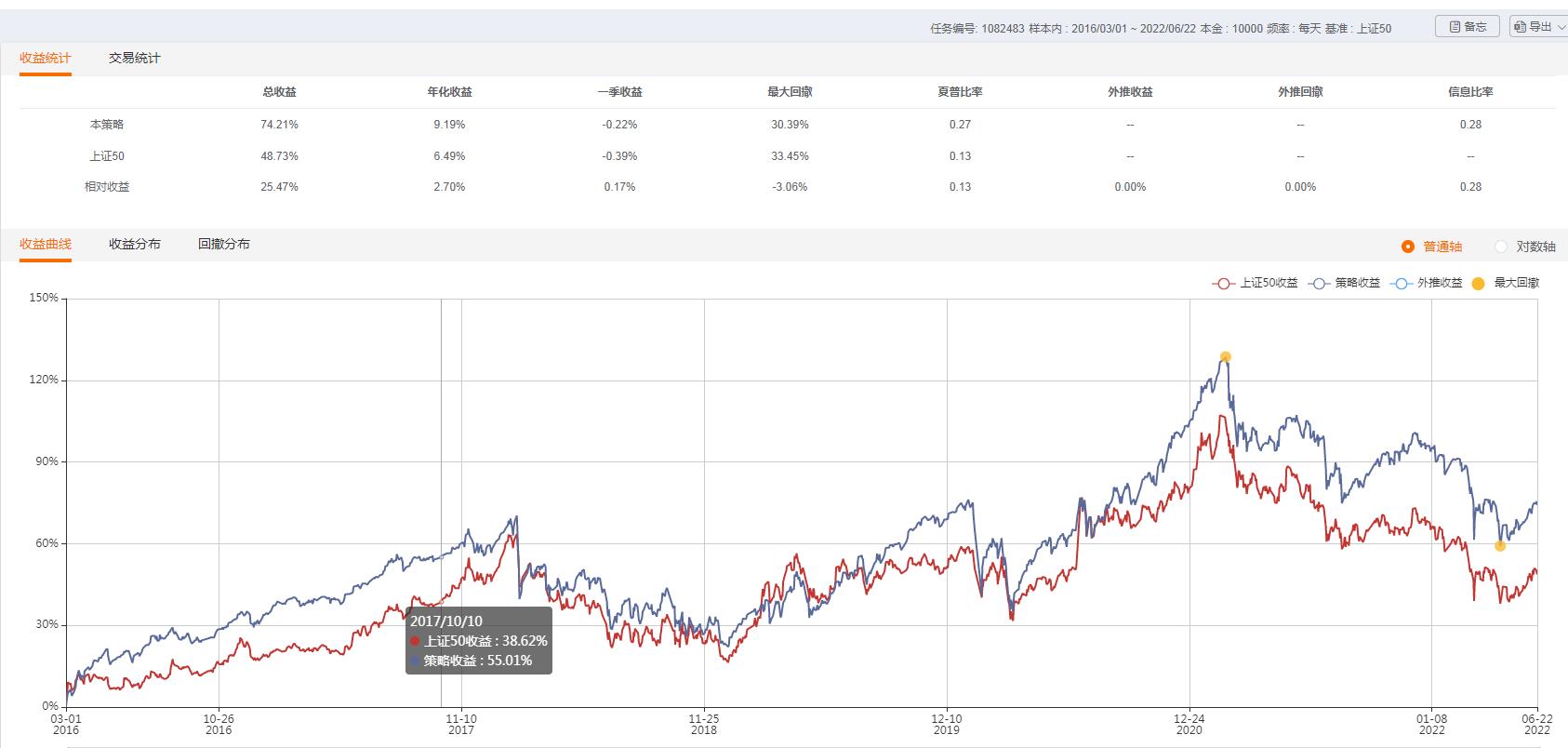Viewport: 1568px width, 748px height.
Task: Select the 收益曲线 chart tab
Action: (x=46, y=244)
